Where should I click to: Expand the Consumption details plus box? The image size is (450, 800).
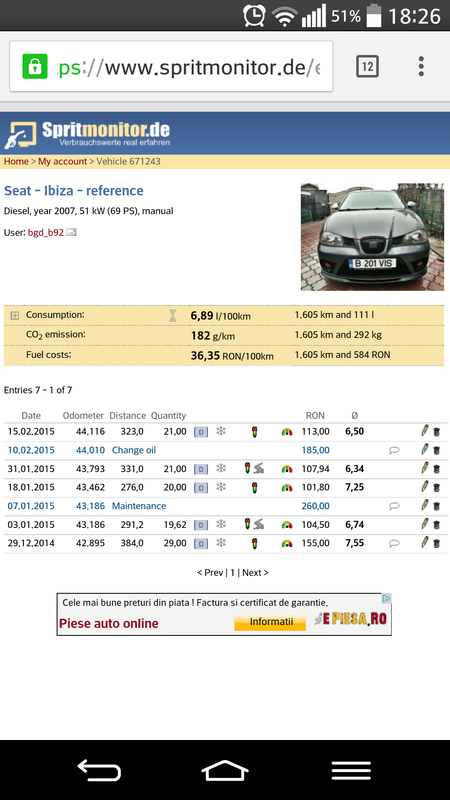pos(15,315)
